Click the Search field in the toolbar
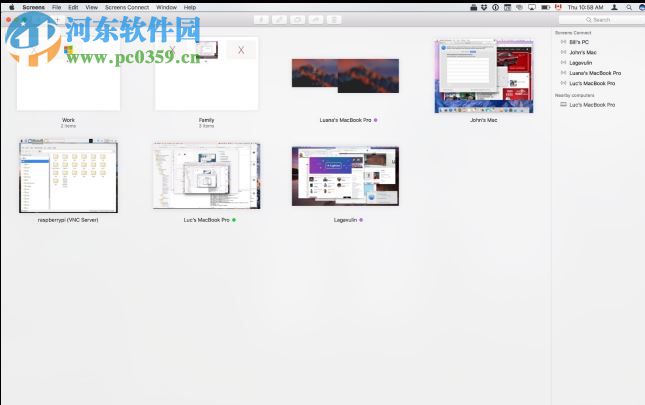This screenshot has width=645, height=405. pyautogui.click(x=601, y=20)
